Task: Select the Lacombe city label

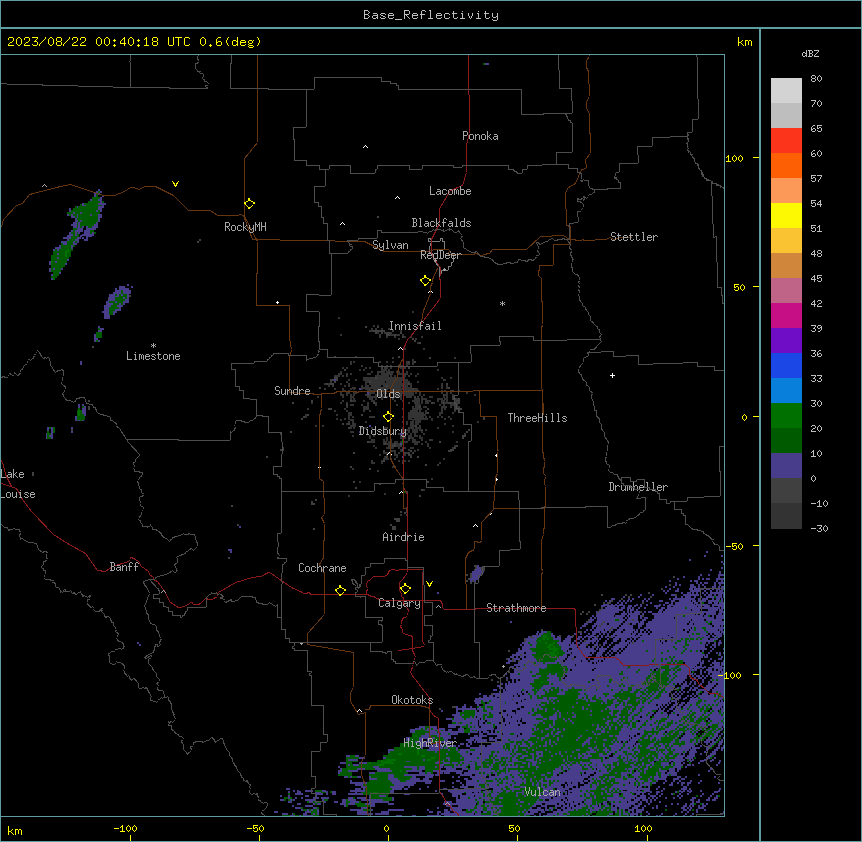Action: tap(450, 191)
